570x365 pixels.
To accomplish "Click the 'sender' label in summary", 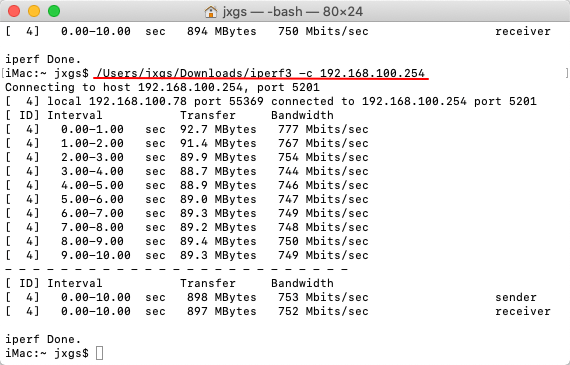I will (x=516, y=297).
